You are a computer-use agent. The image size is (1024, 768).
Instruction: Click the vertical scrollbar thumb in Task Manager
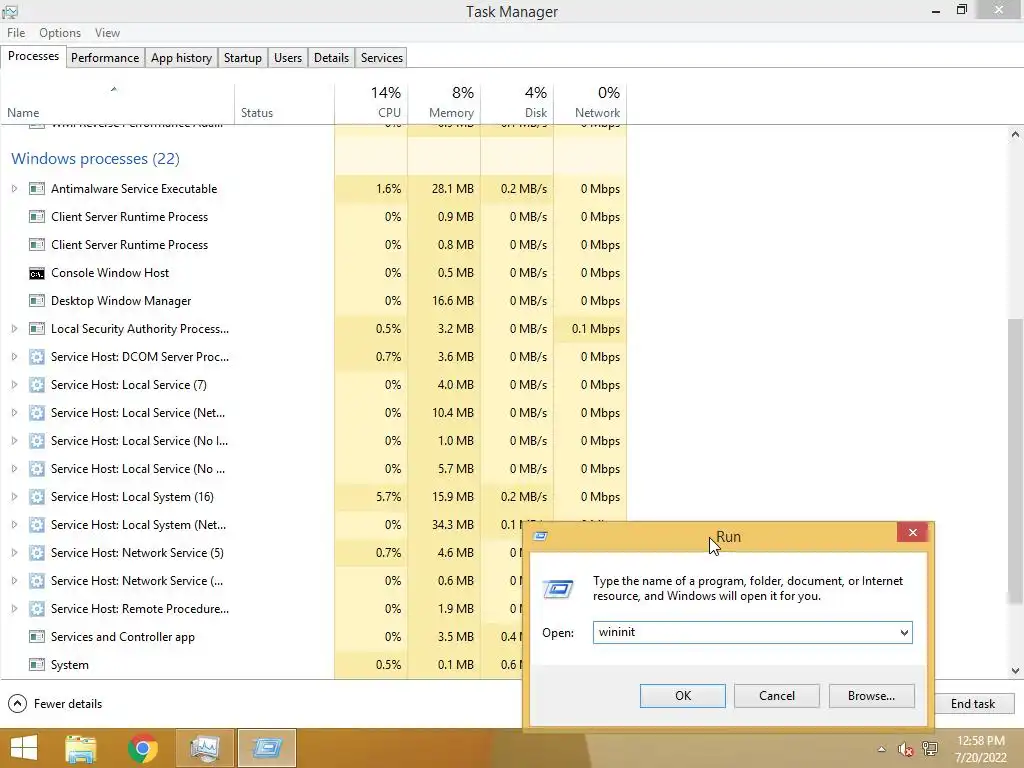tap(1015, 461)
